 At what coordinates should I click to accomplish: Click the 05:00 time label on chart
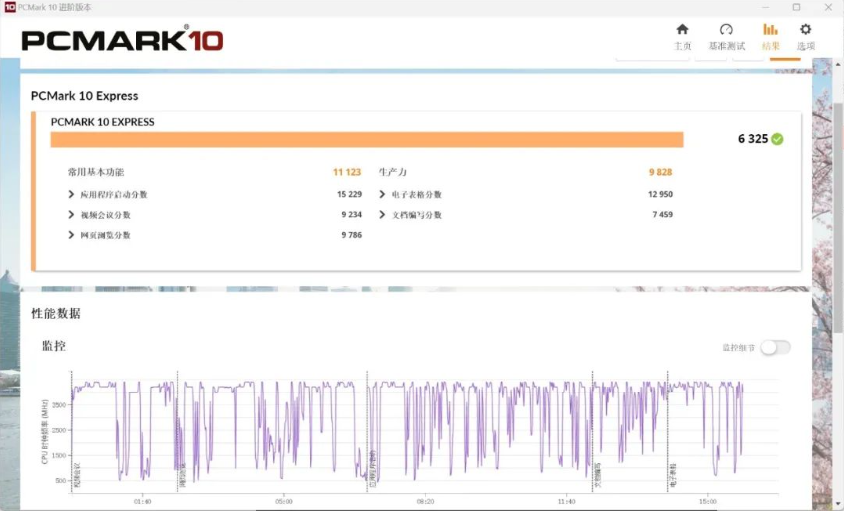[284, 502]
